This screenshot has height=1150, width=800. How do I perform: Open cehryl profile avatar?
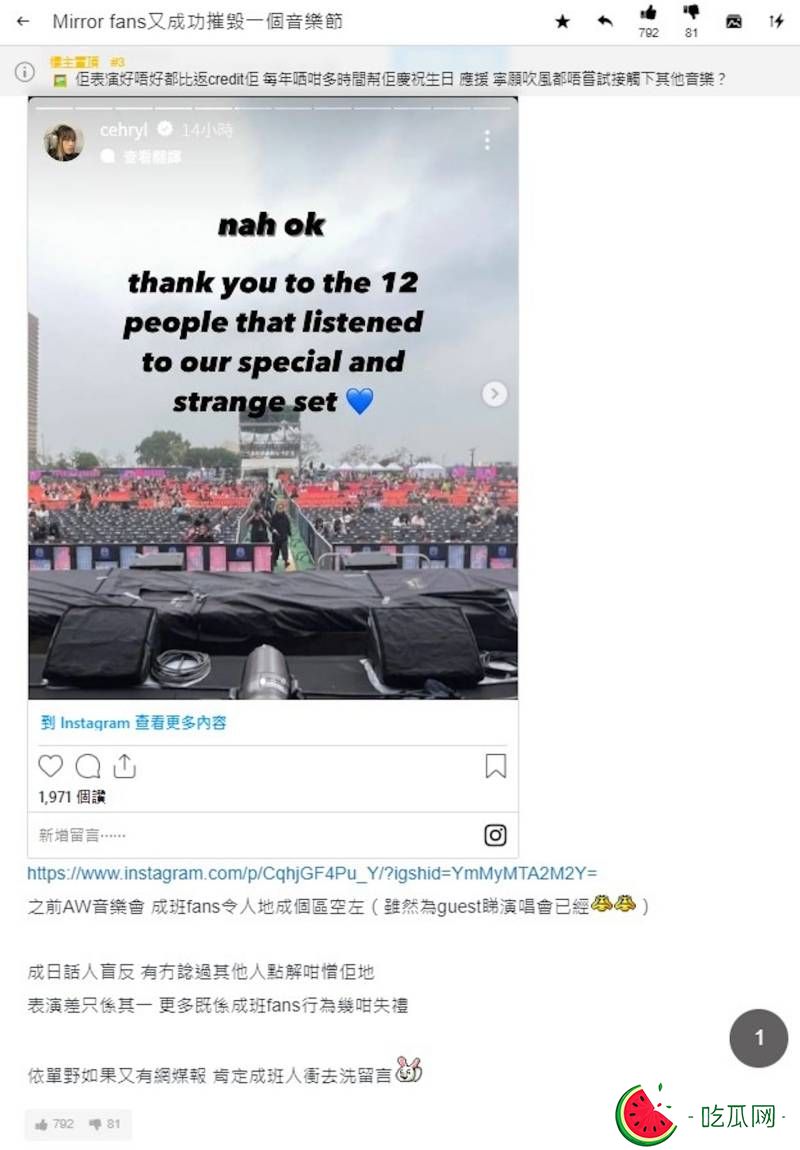[63, 141]
